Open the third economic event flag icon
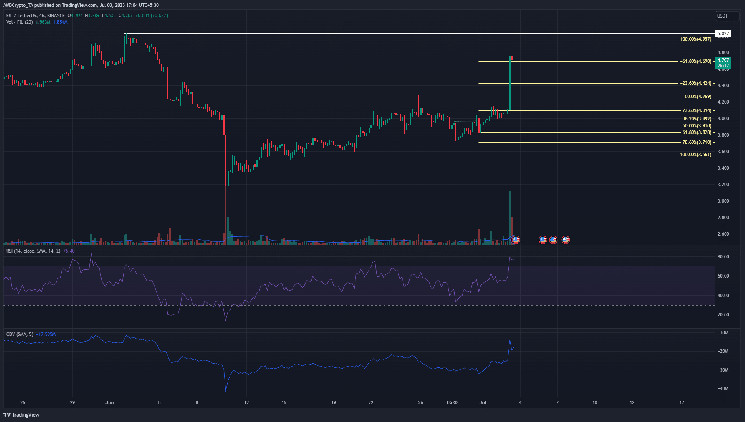 click(553, 240)
